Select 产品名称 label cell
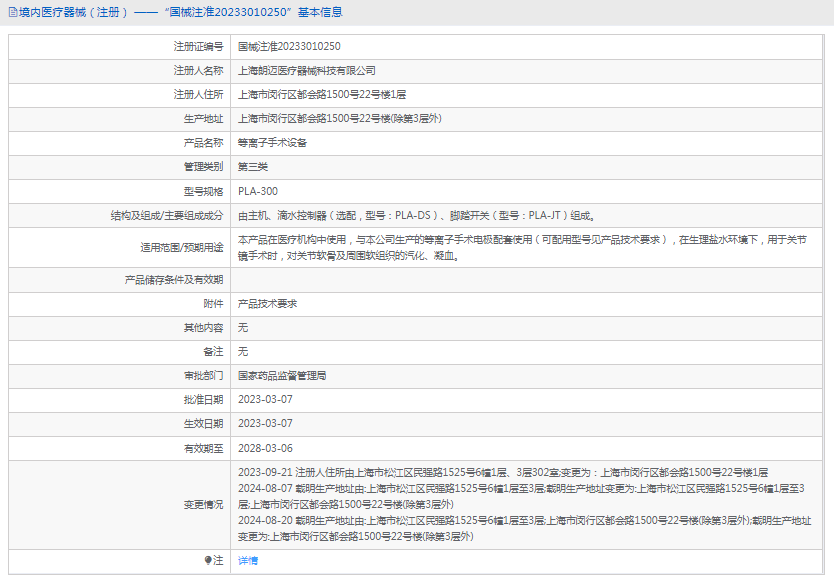The height and width of the screenshot is (578, 834). click(119, 143)
